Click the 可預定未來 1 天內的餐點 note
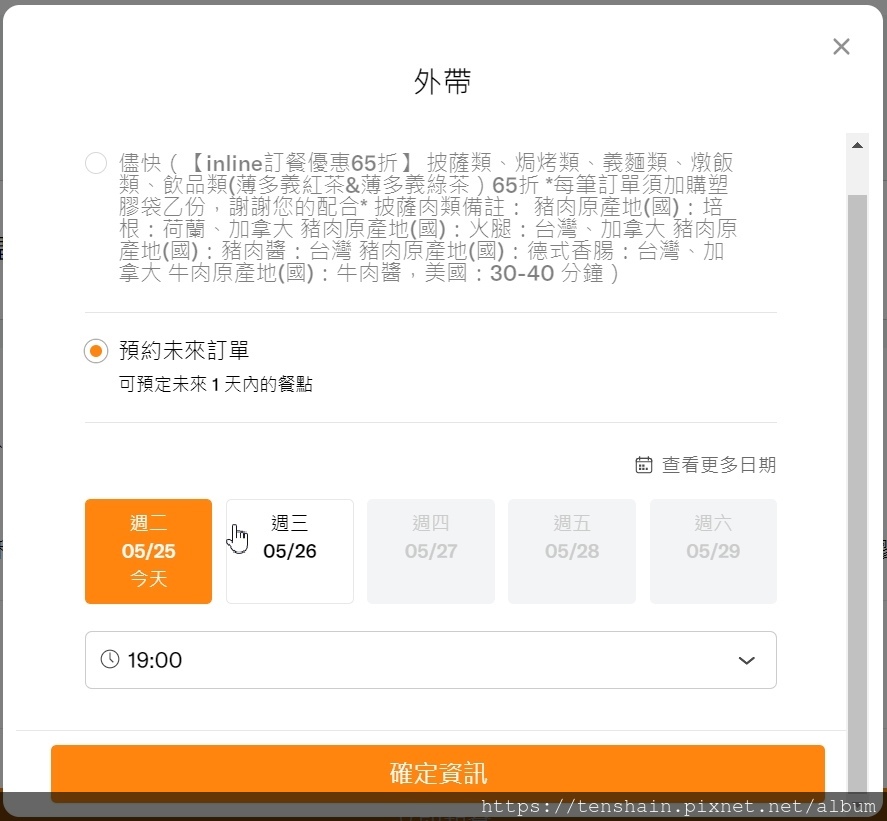The height and width of the screenshot is (821, 887). pyautogui.click(x=216, y=384)
